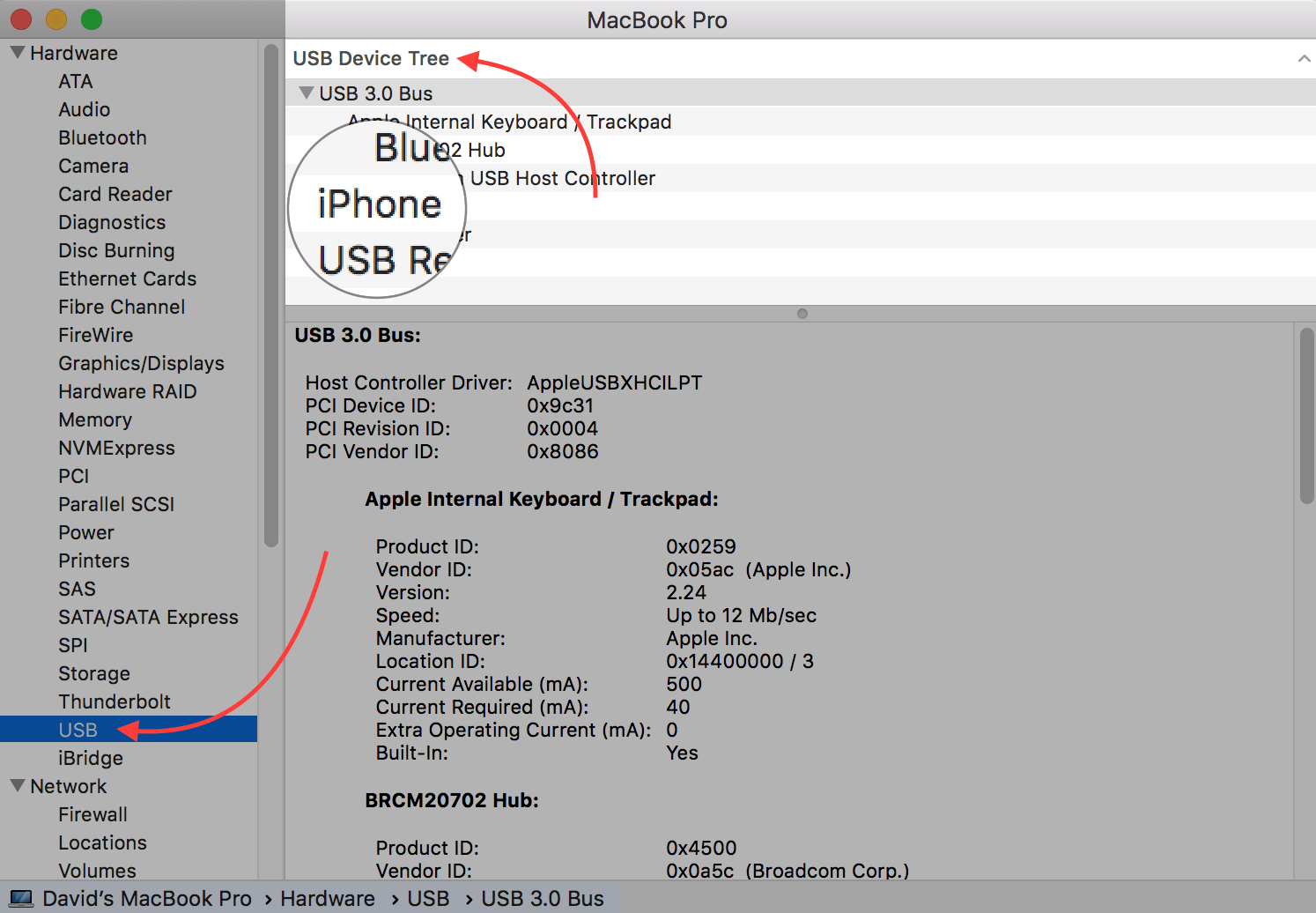Collapse the USB 3.0 Bus tree
The width and height of the screenshot is (1316, 913).
pyautogui.click(x=307, y=93)
